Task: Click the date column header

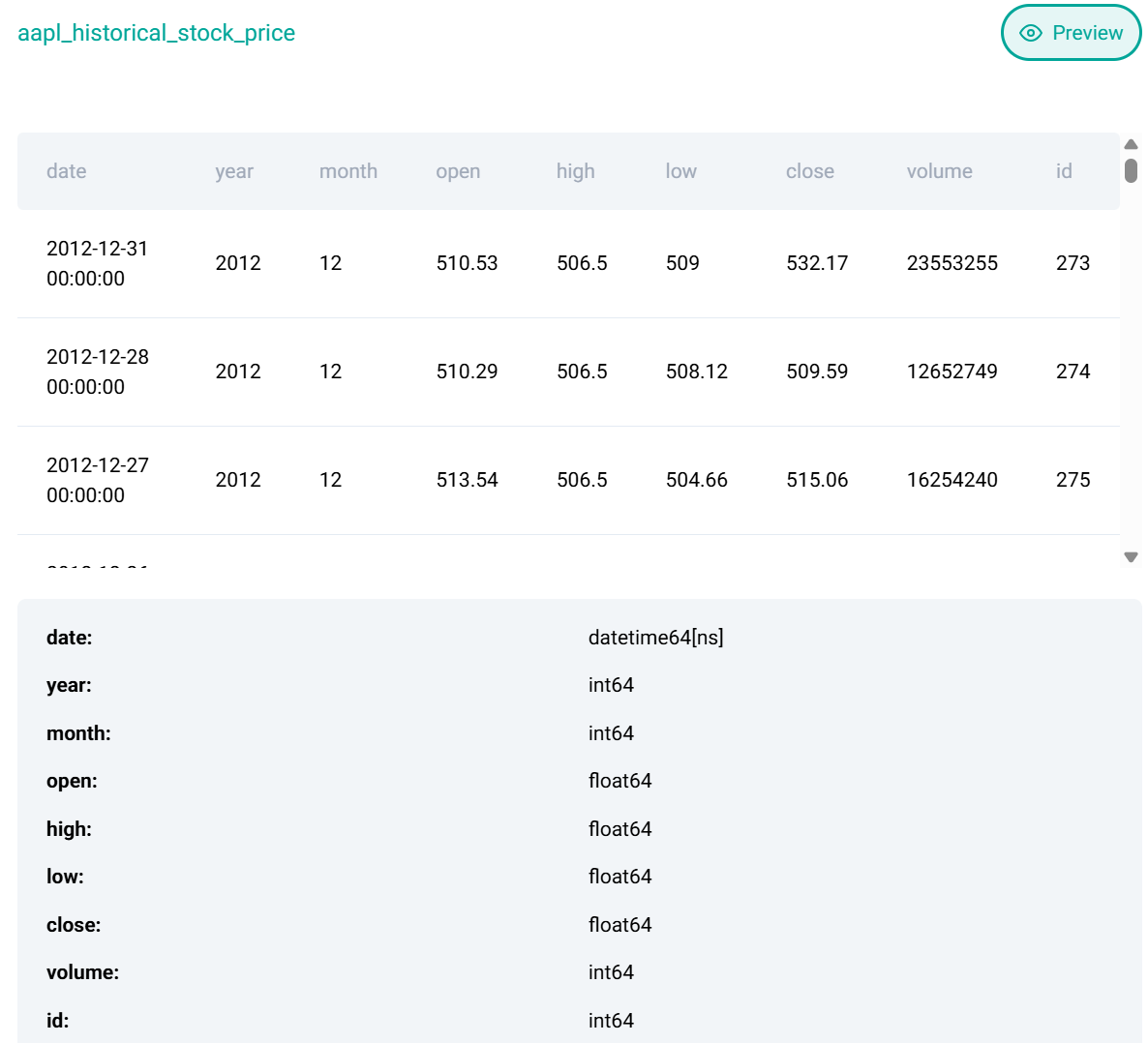Action: click(x=67, y=171)
